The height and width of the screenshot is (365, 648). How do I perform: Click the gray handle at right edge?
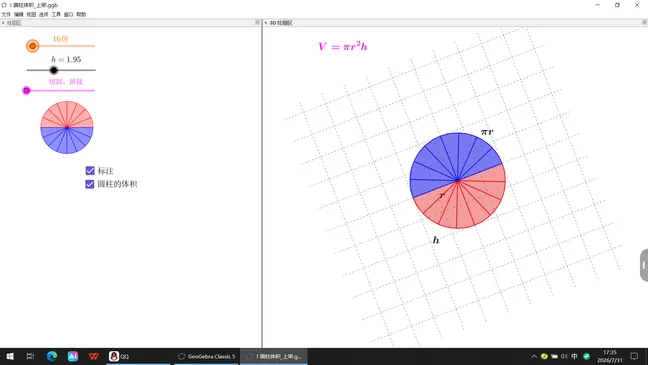(x=644, y=265)
